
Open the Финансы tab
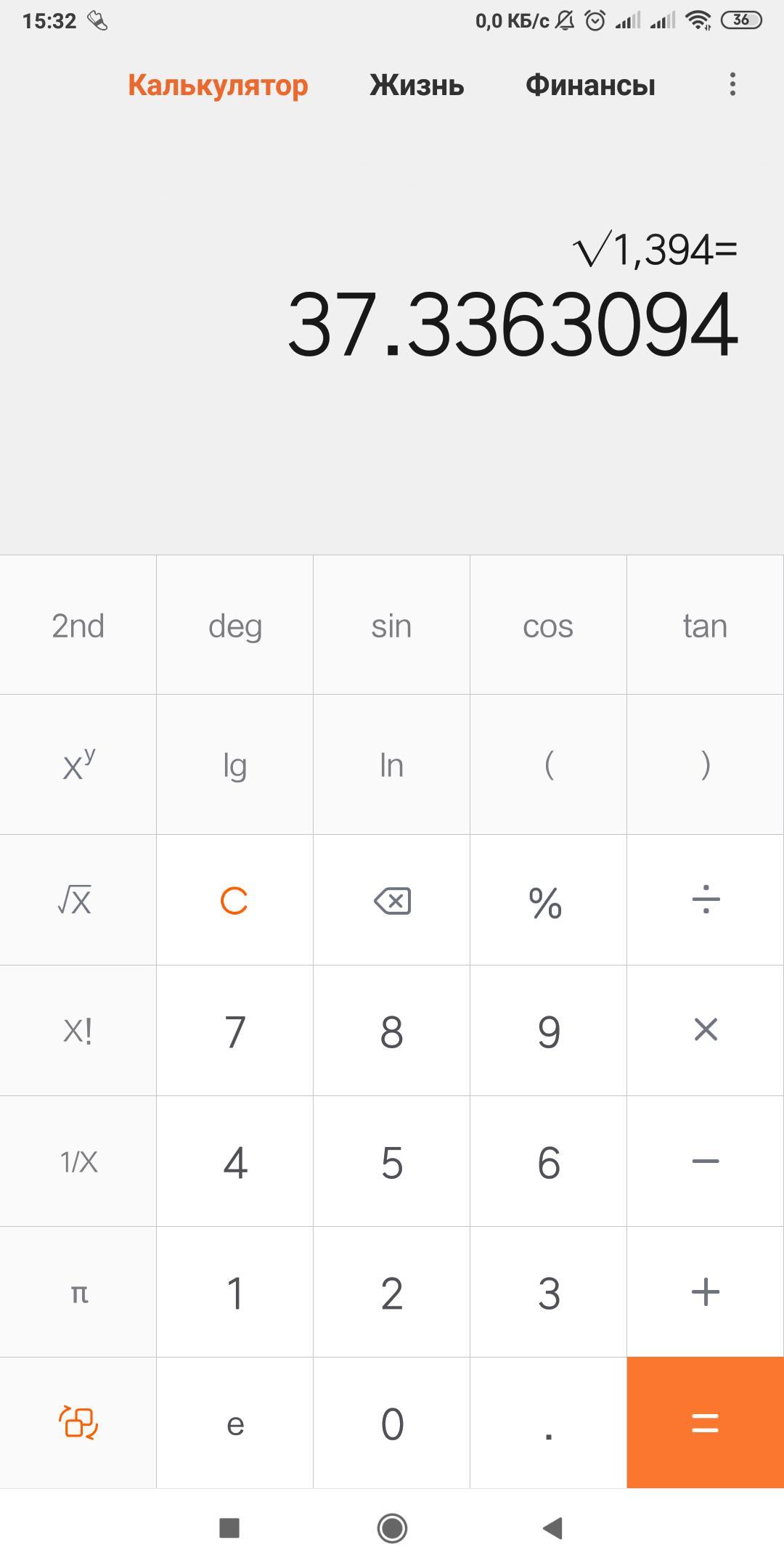(590, 86)
